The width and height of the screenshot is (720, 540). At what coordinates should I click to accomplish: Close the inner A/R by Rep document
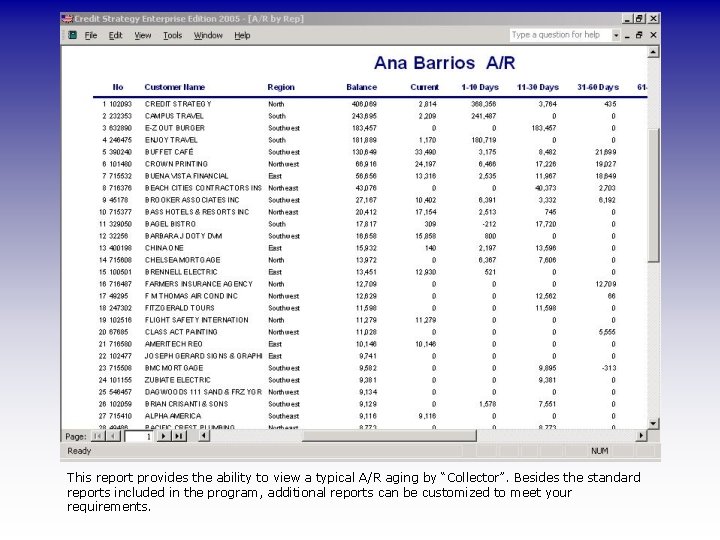pos(653,35)
